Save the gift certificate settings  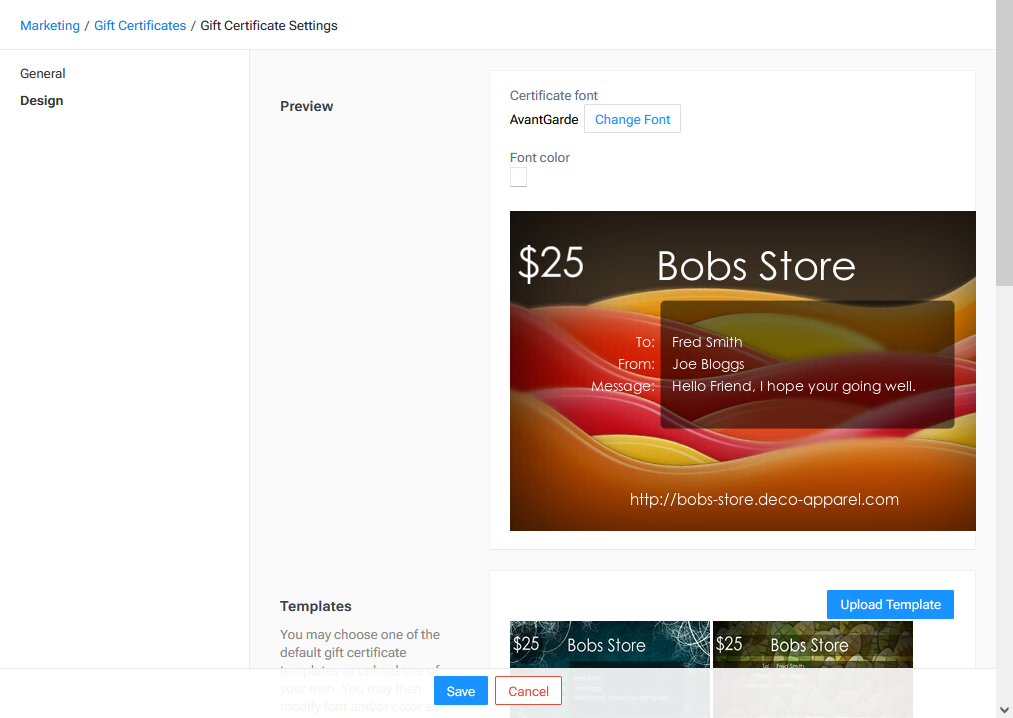click(460, 690)
